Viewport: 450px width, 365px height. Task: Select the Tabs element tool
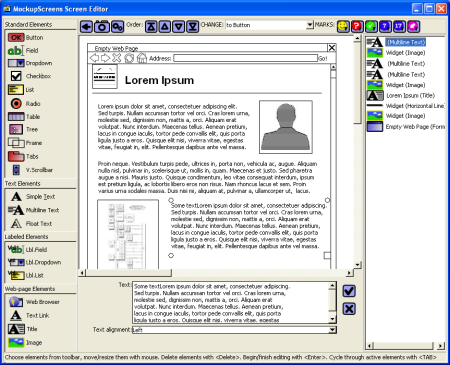click(23, 156)
